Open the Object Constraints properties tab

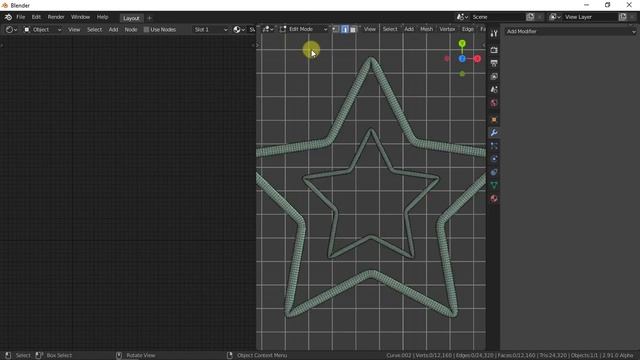(x=494, y=172)
